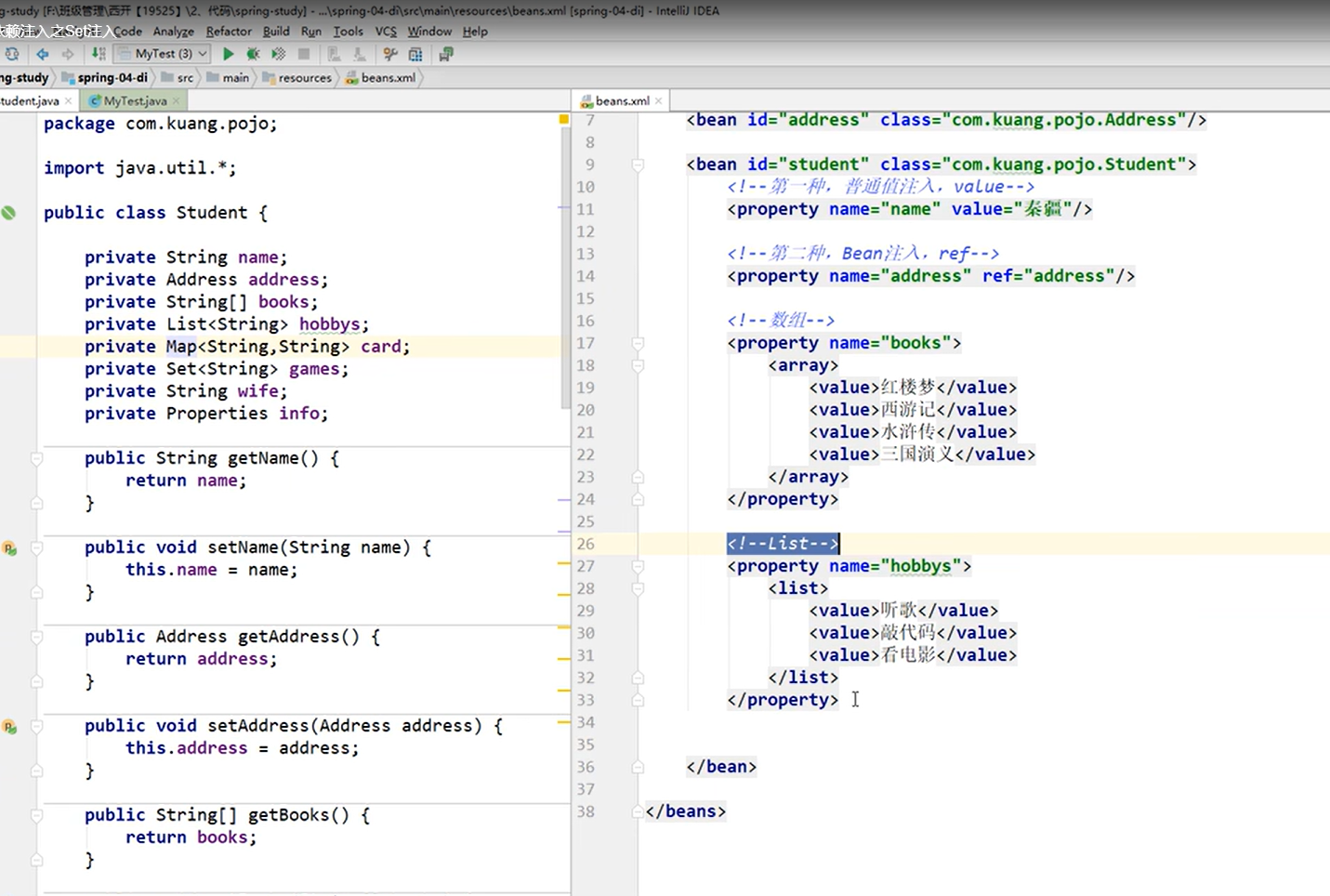Open Settings via the wrench icon
Viewport: 1330px width, 896px height.
coord(390,54)
